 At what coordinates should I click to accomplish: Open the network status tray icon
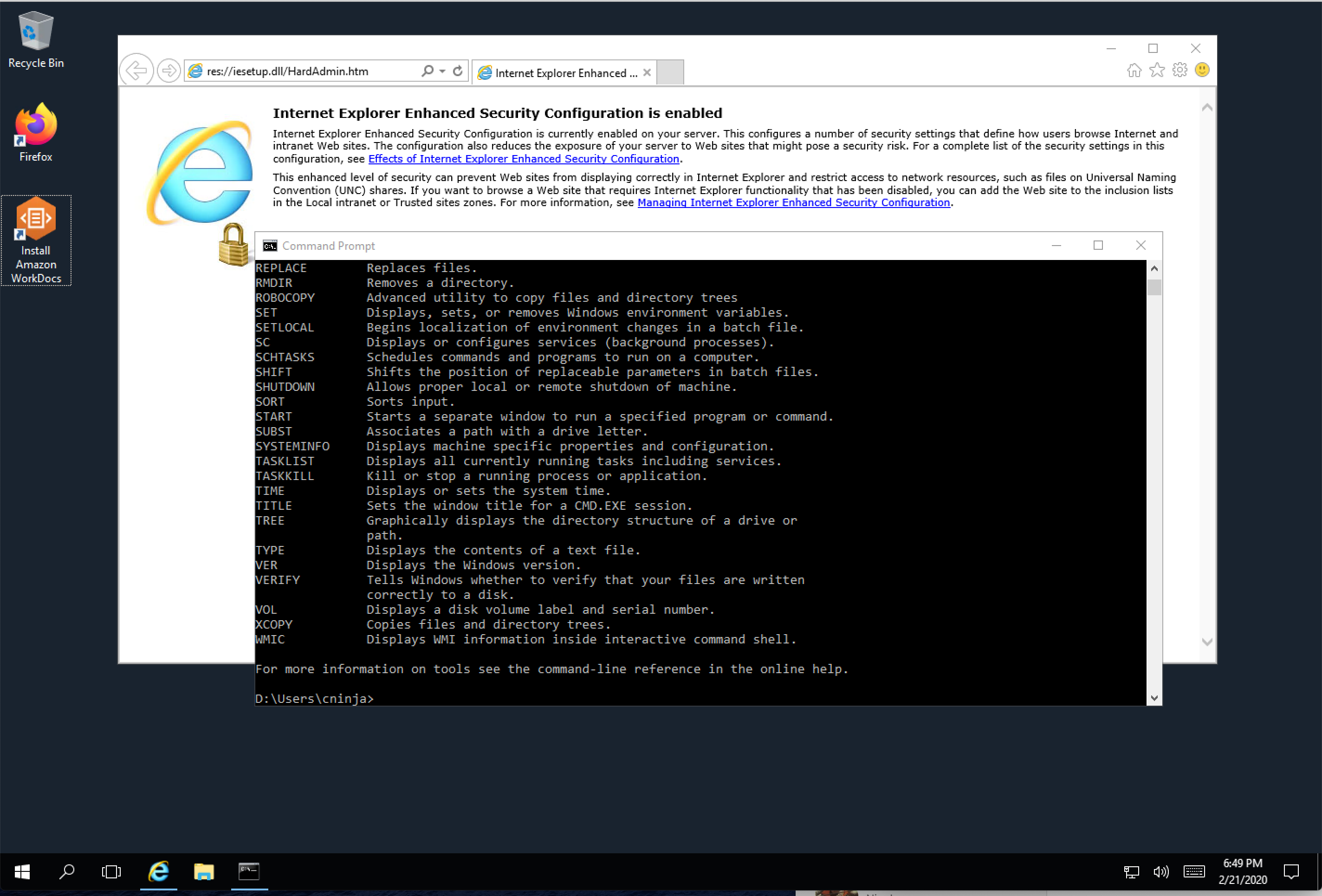point(1131,871)
